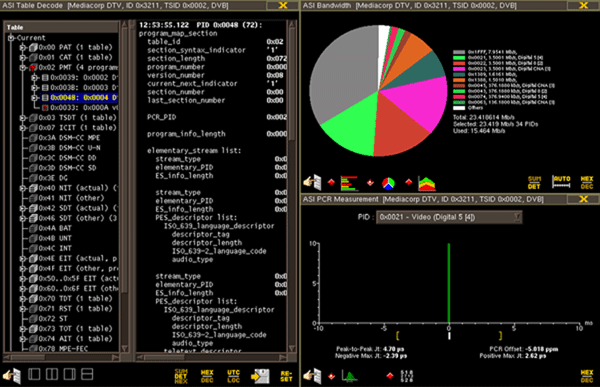Toggle SUM/DET mode in Bandwidth panel
This screenshot has width=600, height=387.
534,183
